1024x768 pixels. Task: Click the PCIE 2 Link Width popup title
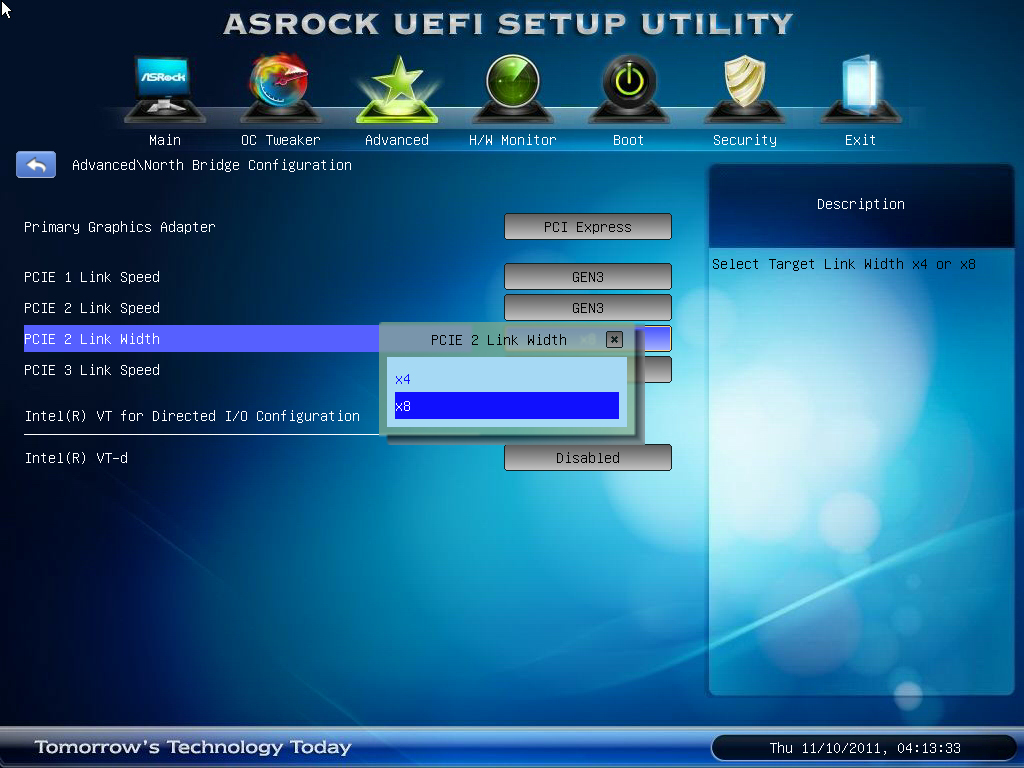point(498,340)
